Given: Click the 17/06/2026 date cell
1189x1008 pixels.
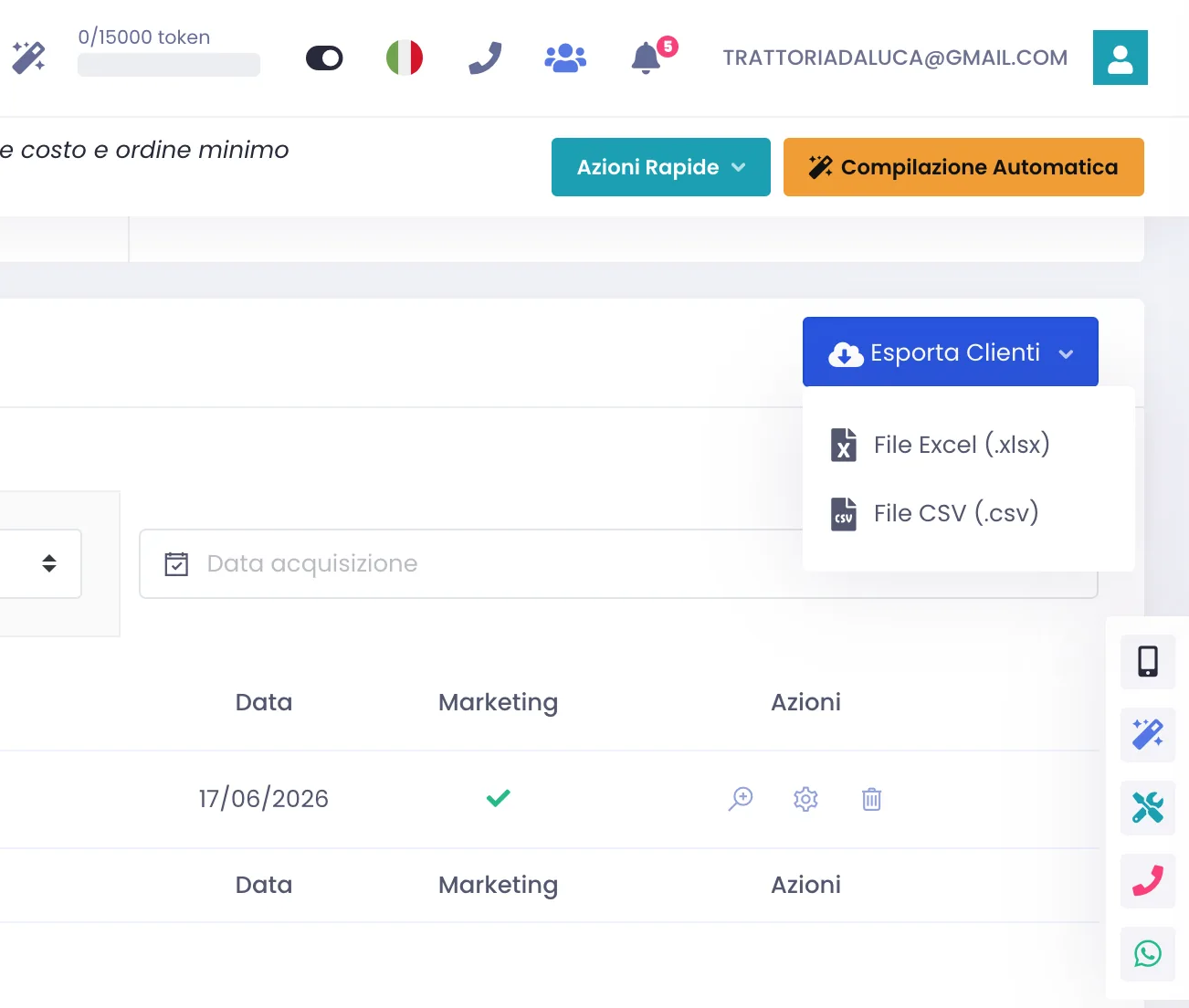Looking at the screenshot, I should tap(264, 799).
